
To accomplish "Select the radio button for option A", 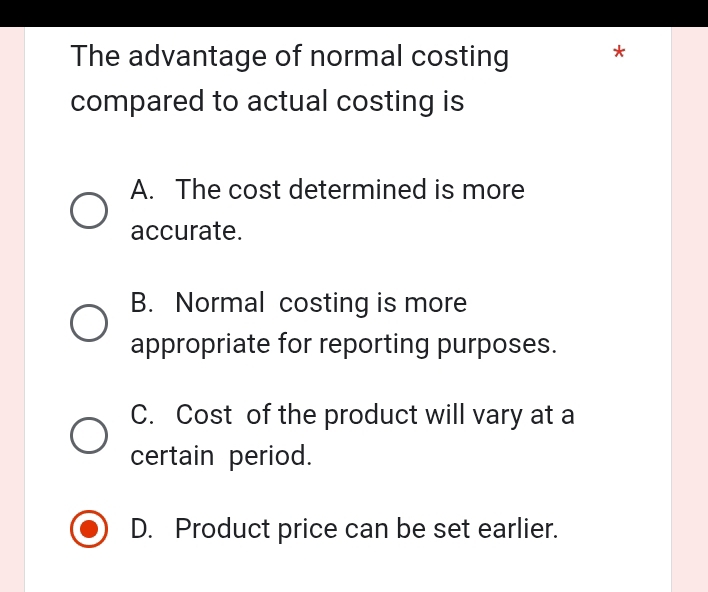I will [89, 211].
